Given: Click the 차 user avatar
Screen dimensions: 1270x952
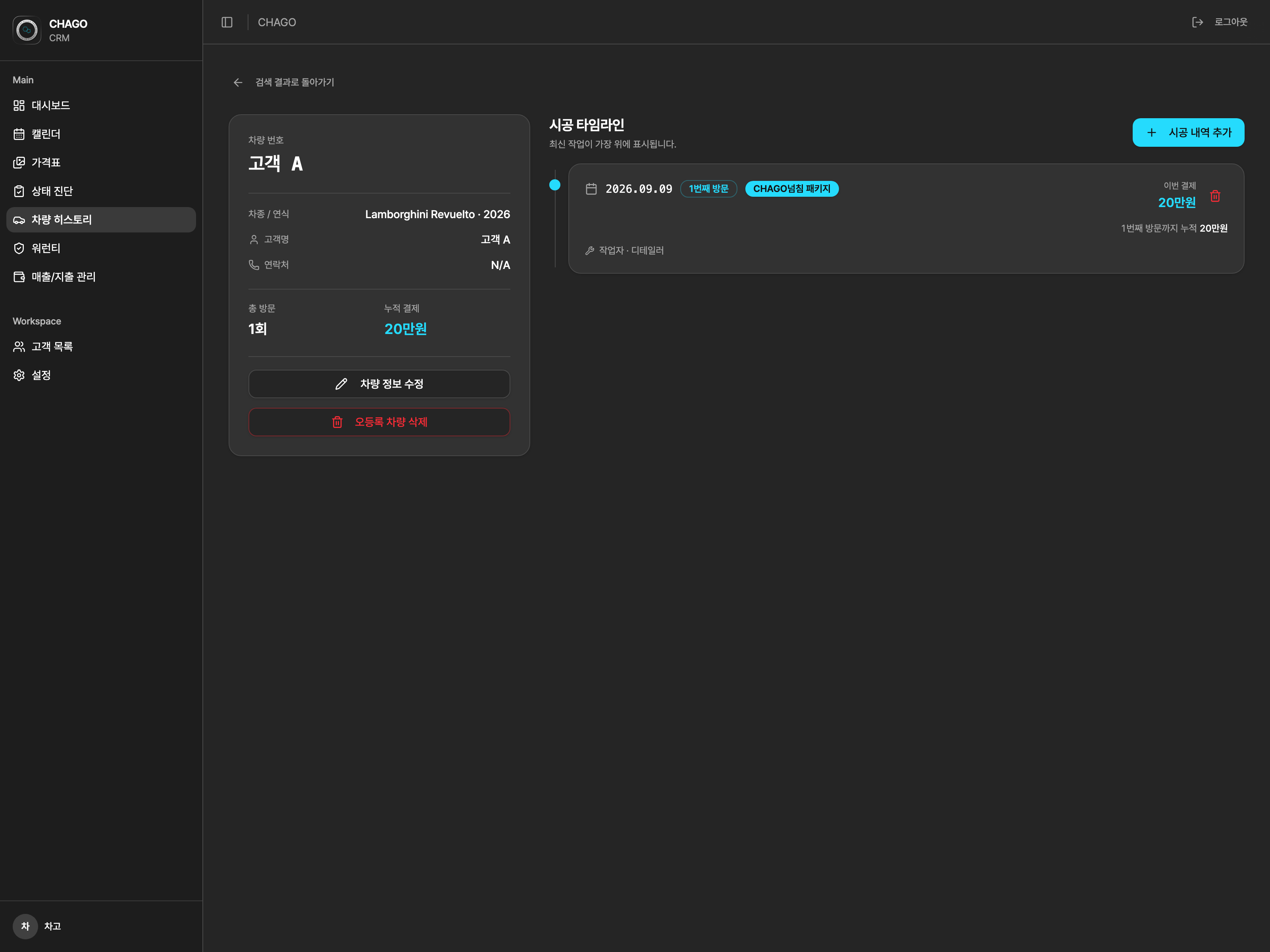Looking at the screenshot, I should coord(25,926).
